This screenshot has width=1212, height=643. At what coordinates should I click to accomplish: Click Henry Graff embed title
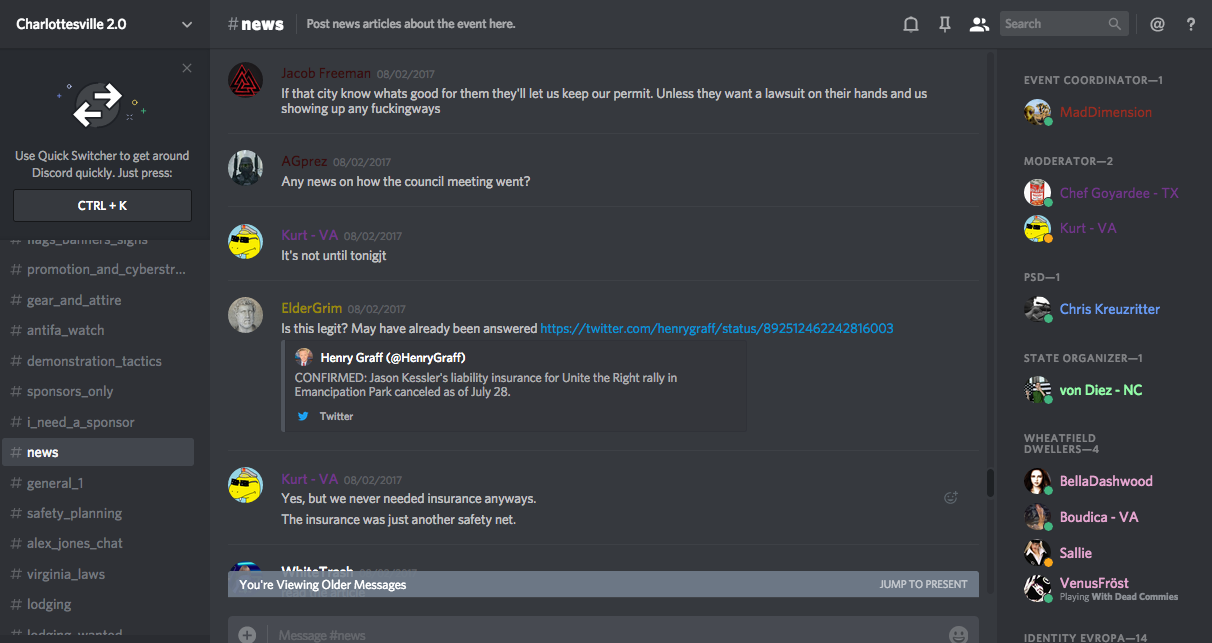point(392,357)
